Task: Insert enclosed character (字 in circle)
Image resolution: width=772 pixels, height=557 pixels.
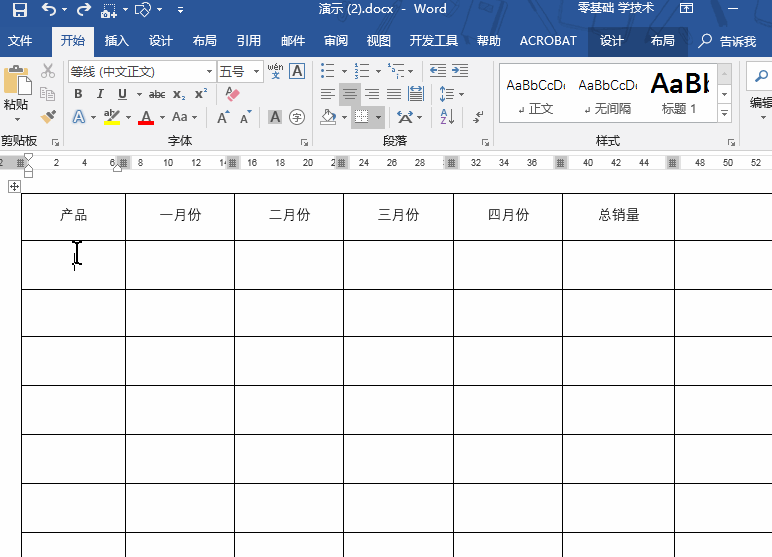Action: 296,117
